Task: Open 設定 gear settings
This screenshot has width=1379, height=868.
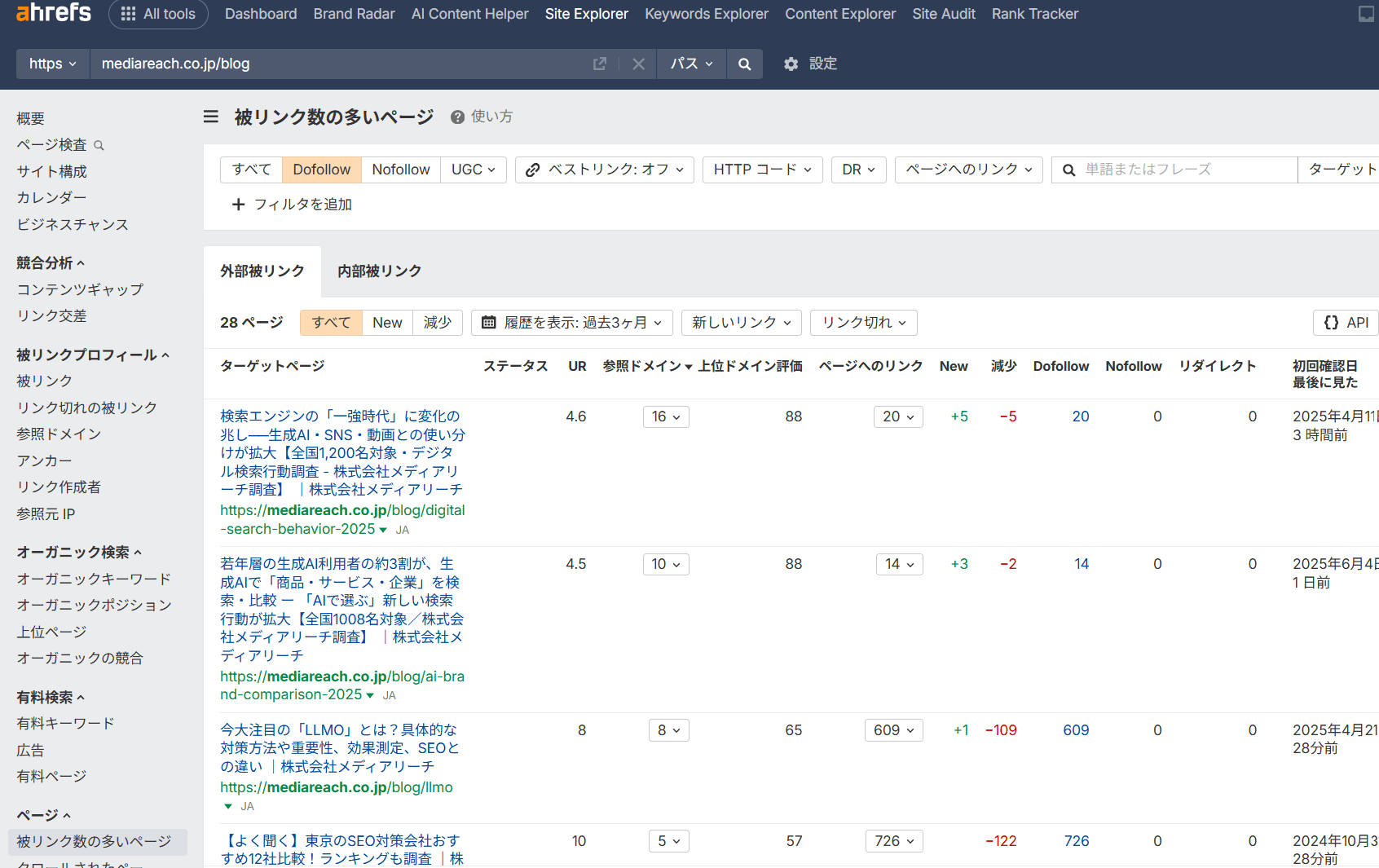Action: (x=810, y=64)
